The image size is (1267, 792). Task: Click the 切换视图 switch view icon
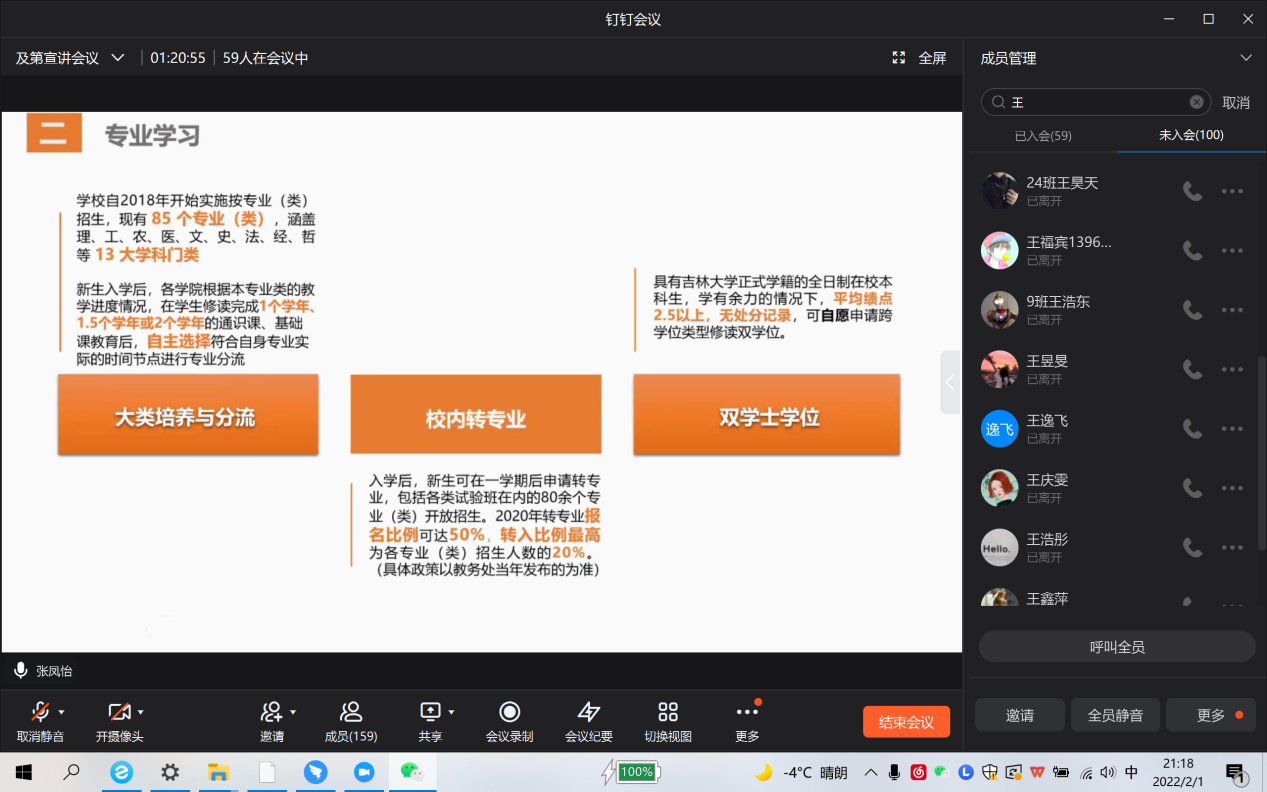(x=668, y=712)
